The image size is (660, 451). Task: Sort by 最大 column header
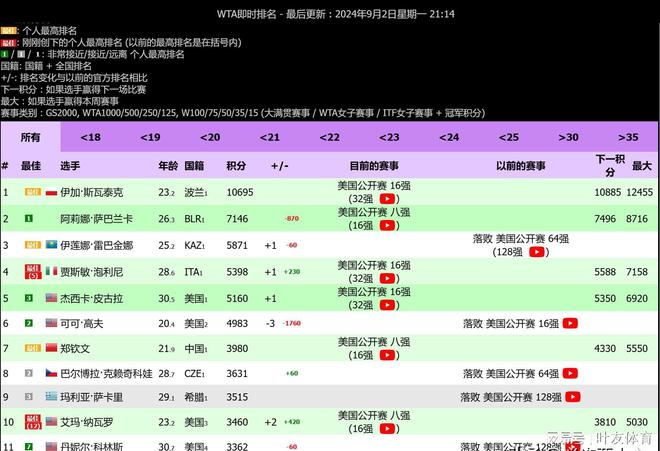pyautogui.click(x=642, y=166)
